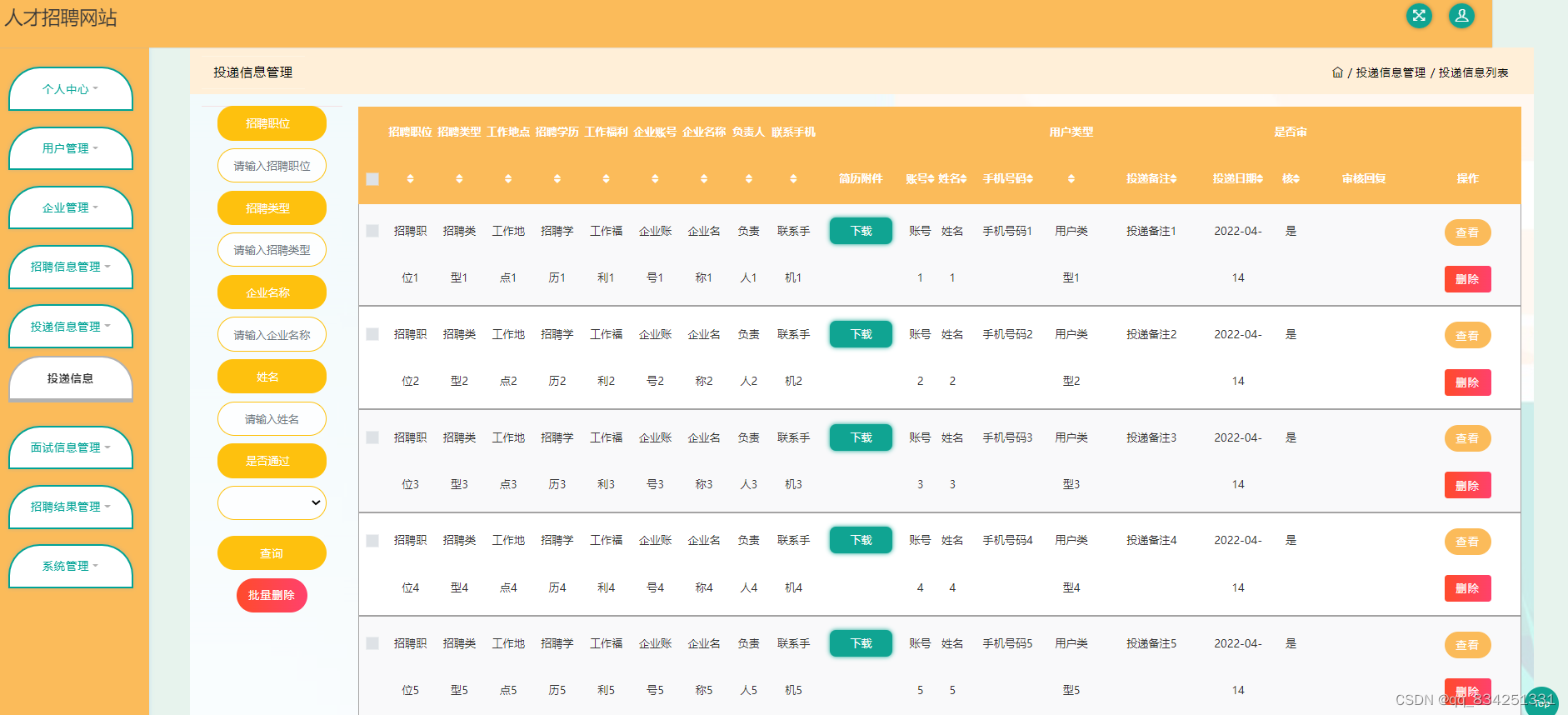Sort table by 投递日期 sort icon
1568x715 pixels.
[1260, 178]
